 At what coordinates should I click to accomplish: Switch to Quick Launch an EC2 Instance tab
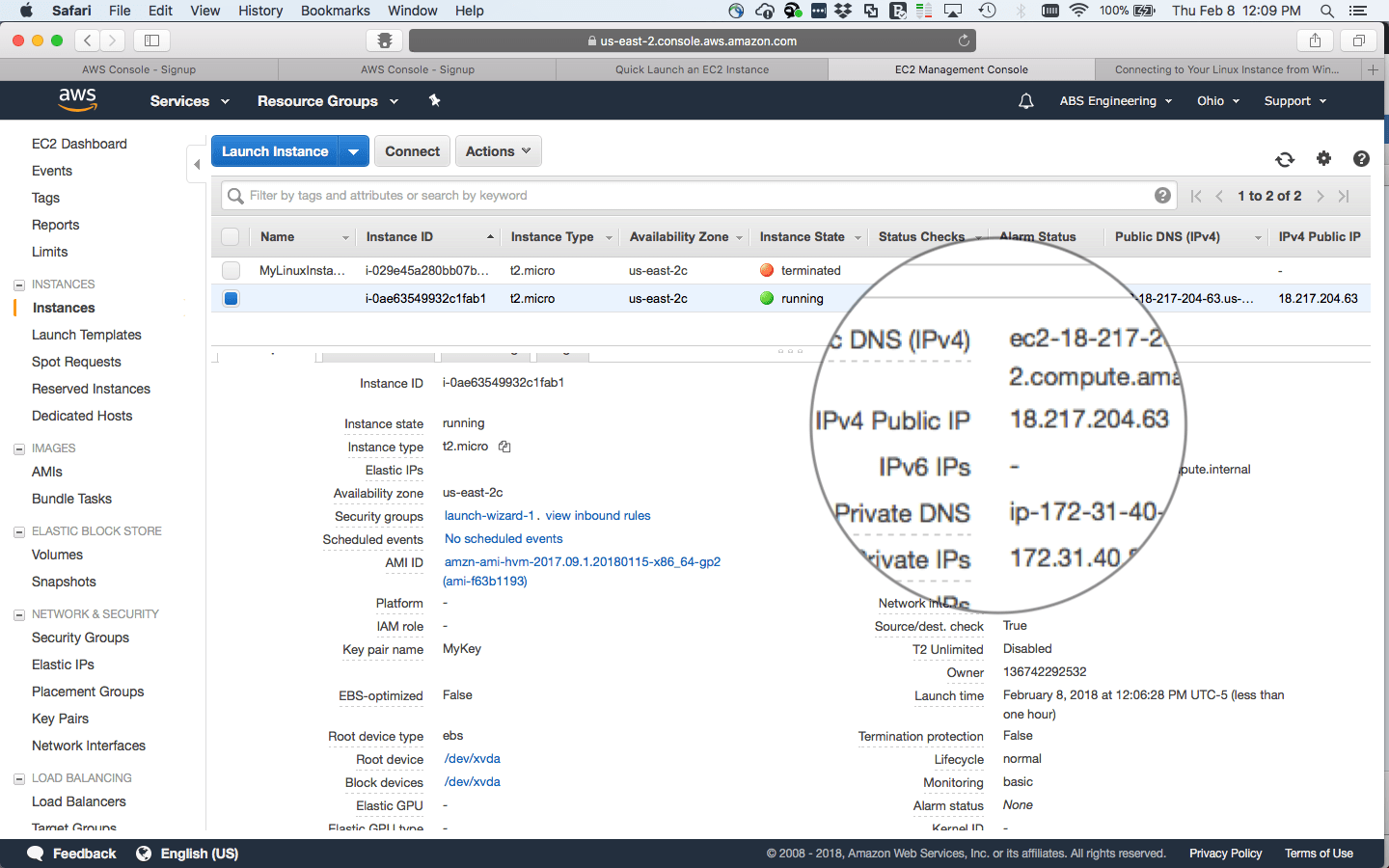(x=692, y=69)
